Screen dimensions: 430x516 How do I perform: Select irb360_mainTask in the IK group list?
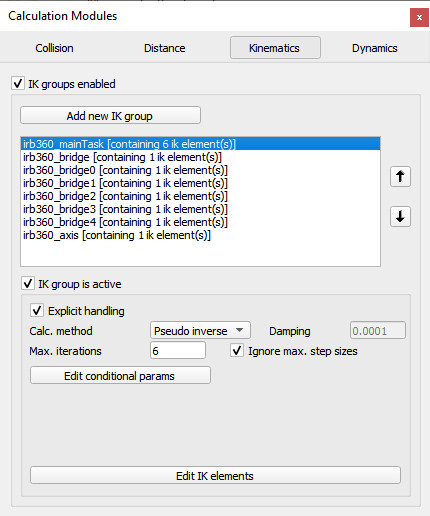click(200, 144)
